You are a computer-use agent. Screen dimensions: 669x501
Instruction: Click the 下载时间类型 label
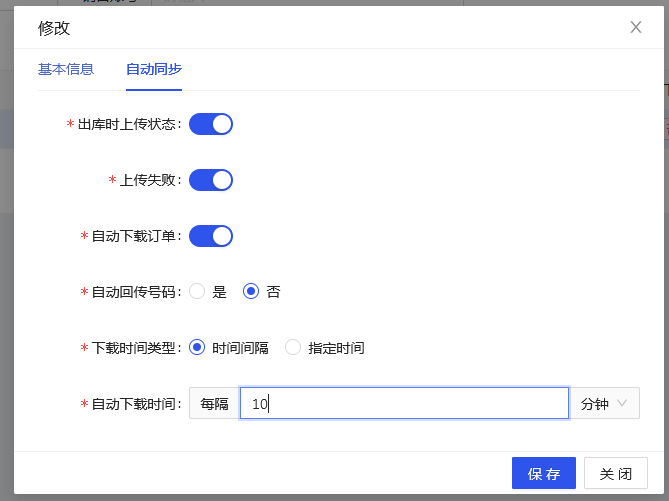coord(136,348)
